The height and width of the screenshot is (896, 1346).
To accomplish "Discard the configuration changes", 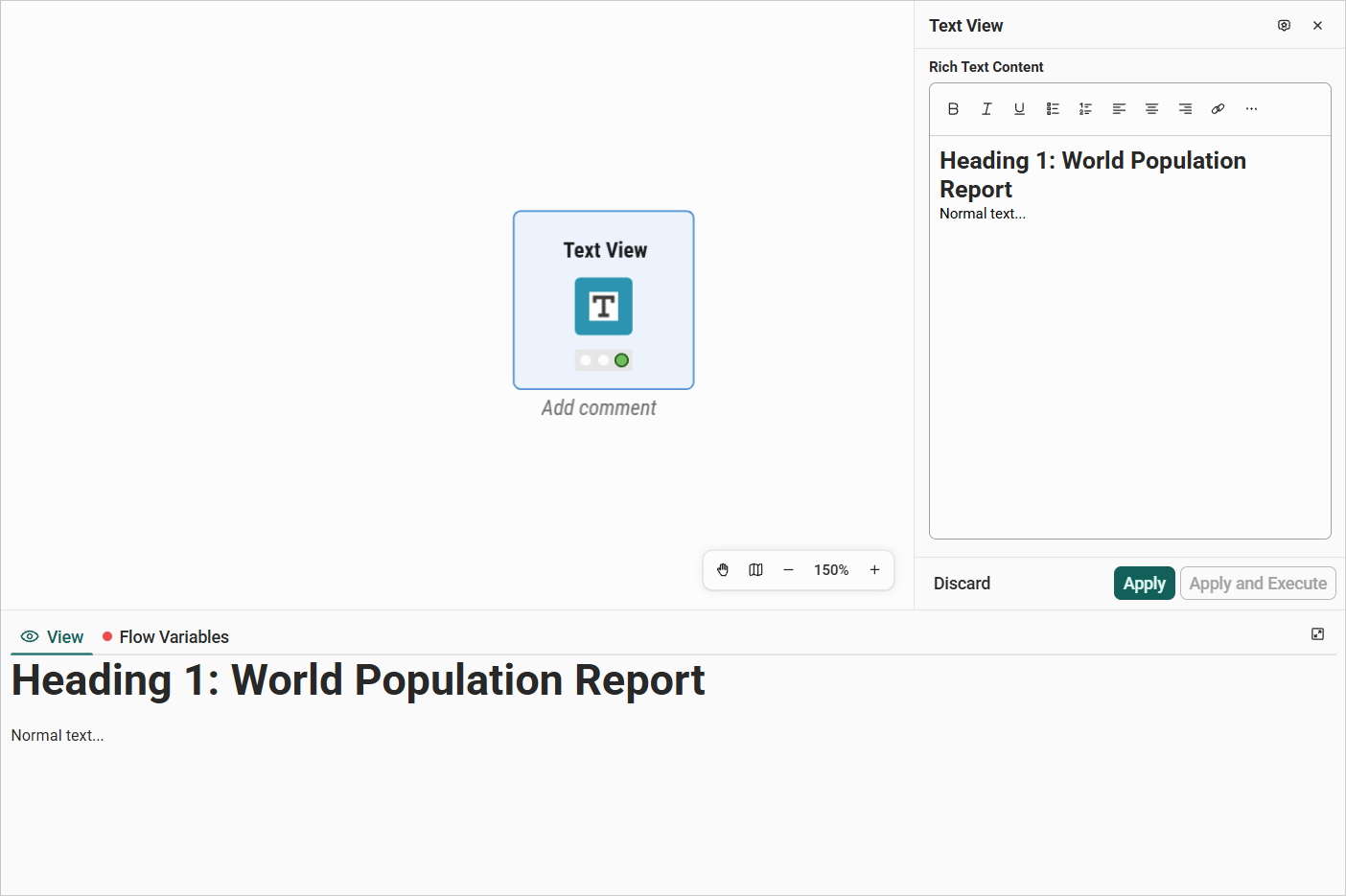I will tap(962, 584).
